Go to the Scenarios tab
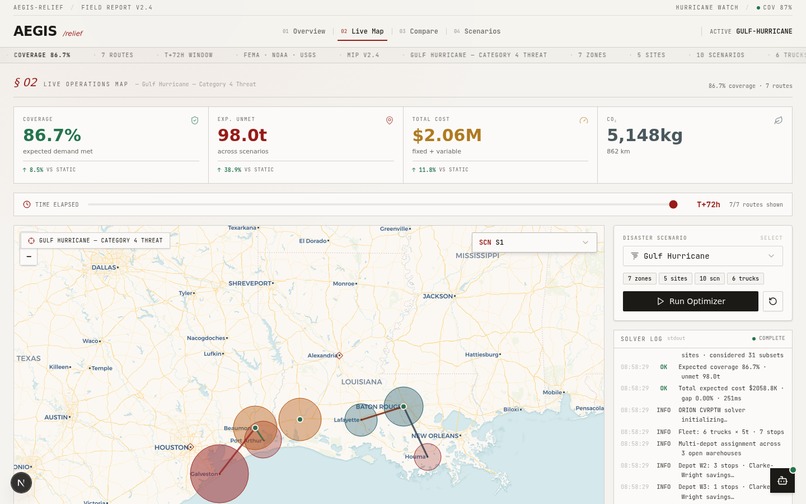 point(477,31)
